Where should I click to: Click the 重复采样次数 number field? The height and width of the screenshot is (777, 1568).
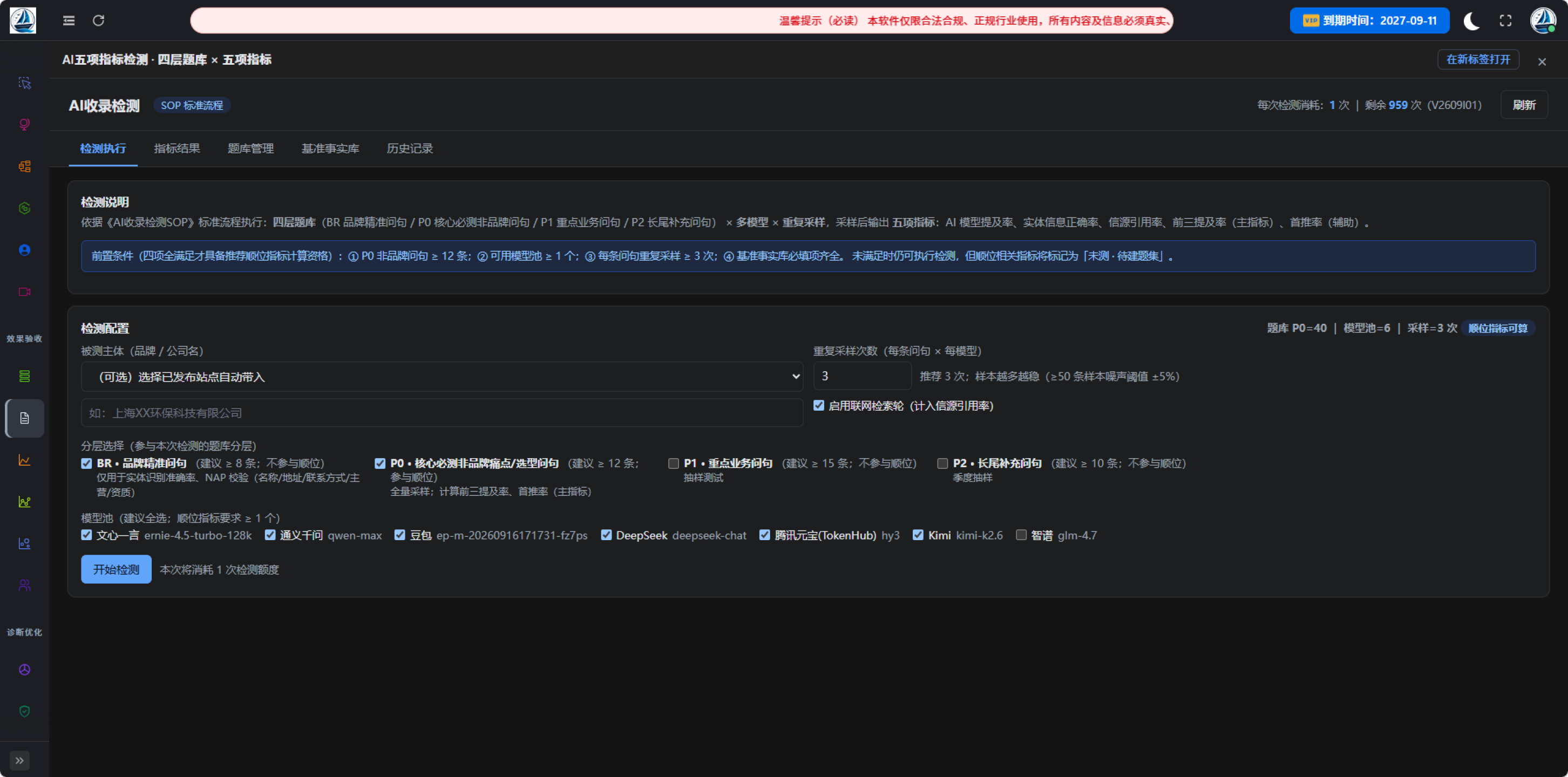pos(862,376)
